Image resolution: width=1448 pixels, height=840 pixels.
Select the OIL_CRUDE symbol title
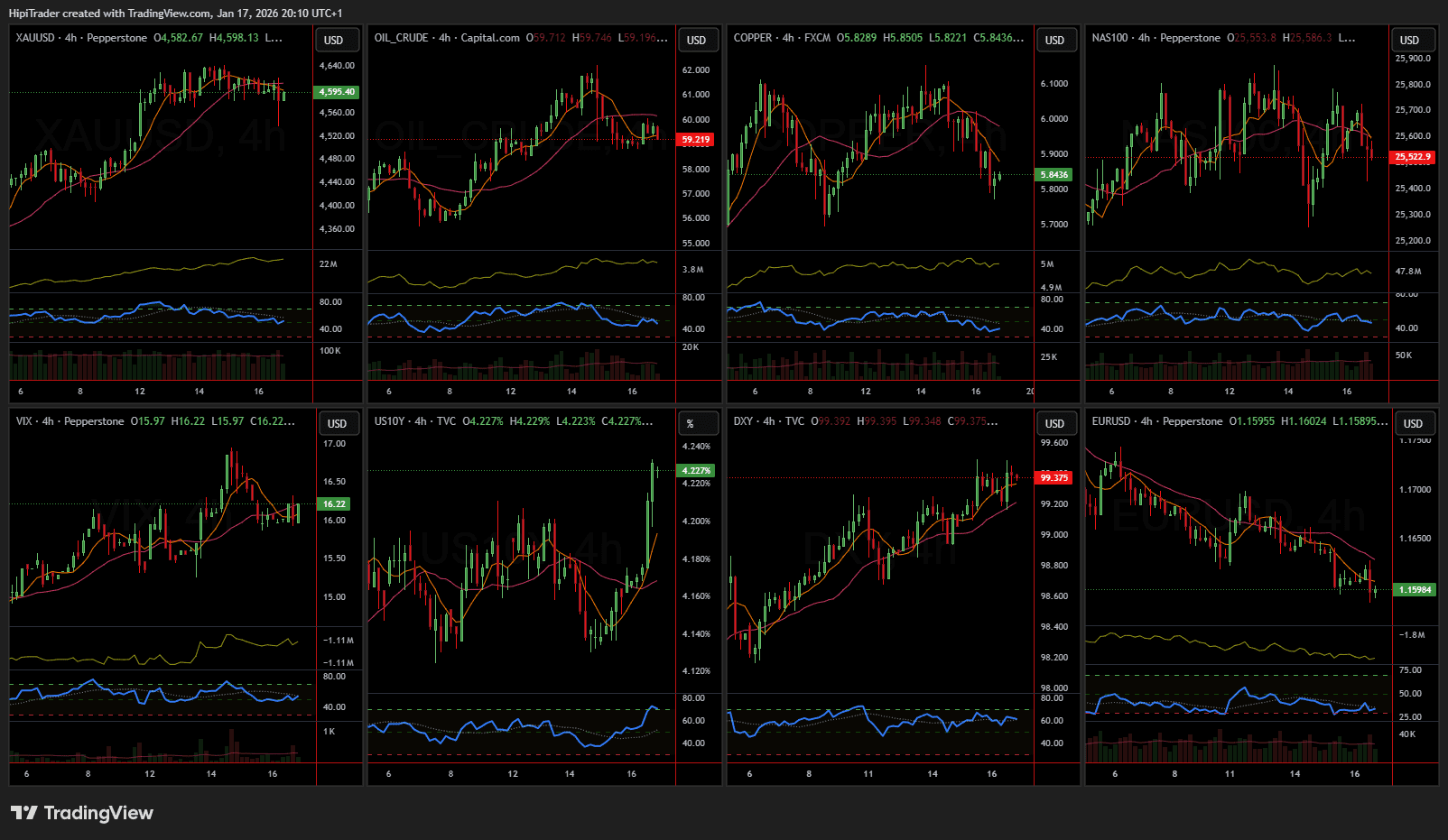tap(402, 38)
